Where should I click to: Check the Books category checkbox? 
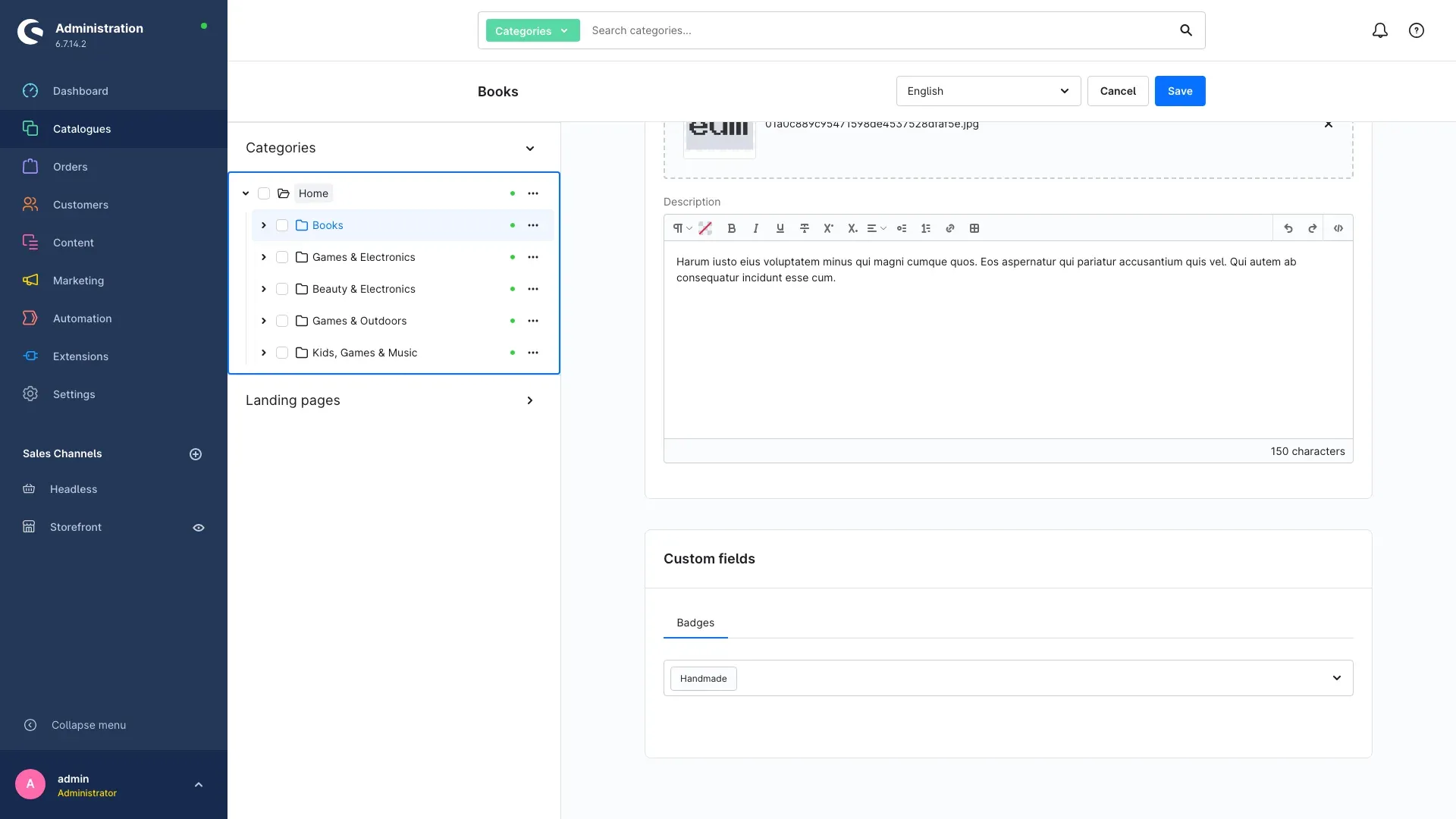point(282,225)
